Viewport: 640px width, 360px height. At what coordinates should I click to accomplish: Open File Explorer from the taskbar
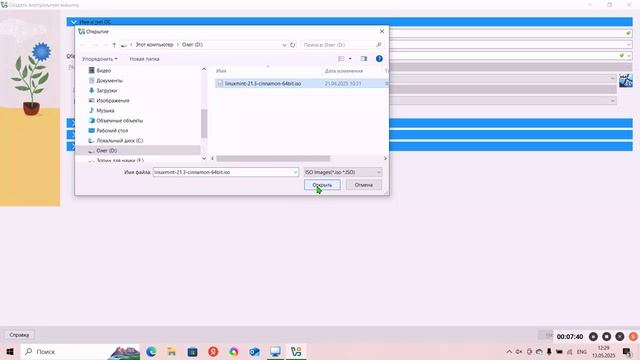172,351
